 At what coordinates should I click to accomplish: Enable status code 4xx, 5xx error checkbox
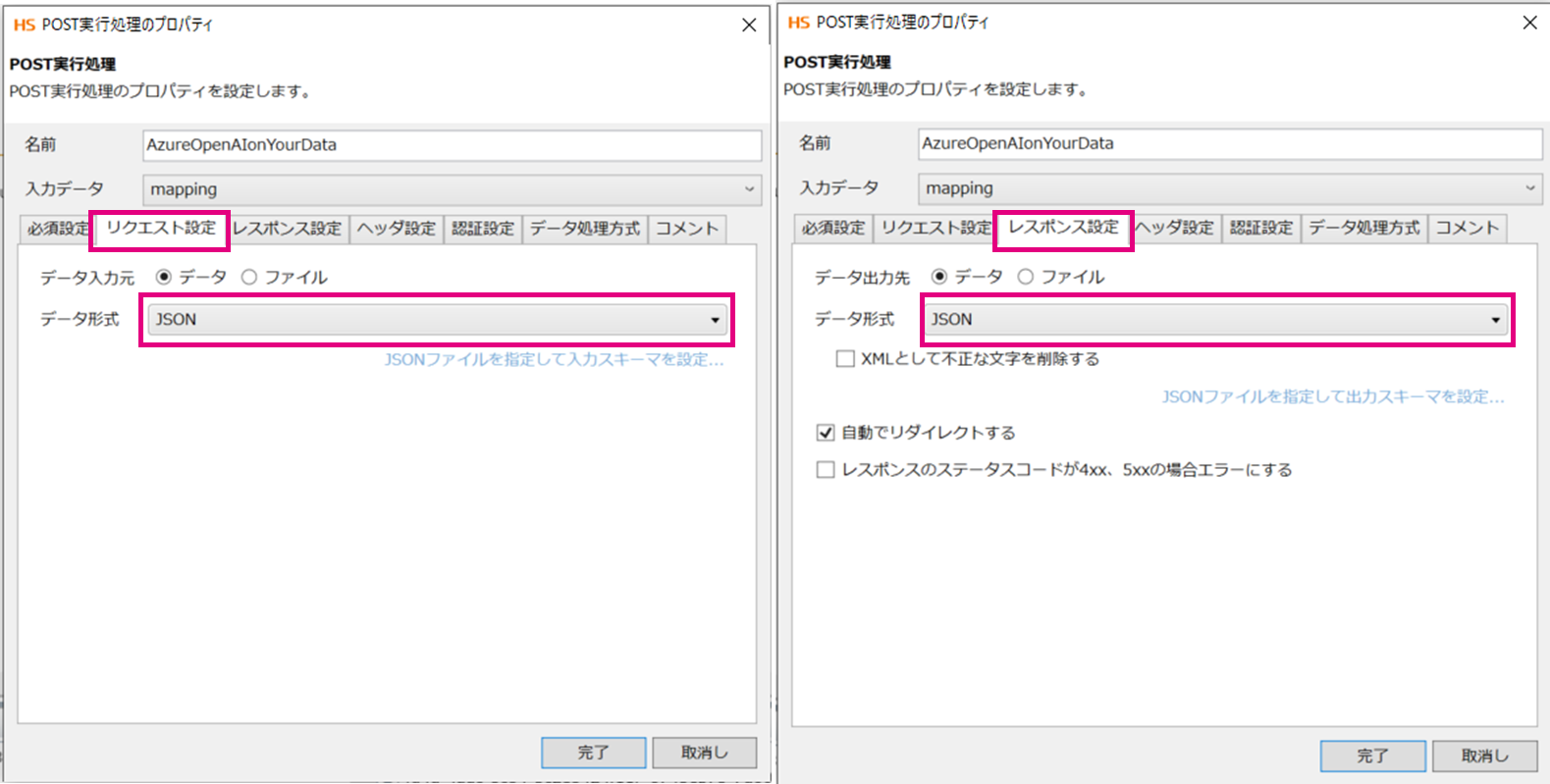point(826,470)
